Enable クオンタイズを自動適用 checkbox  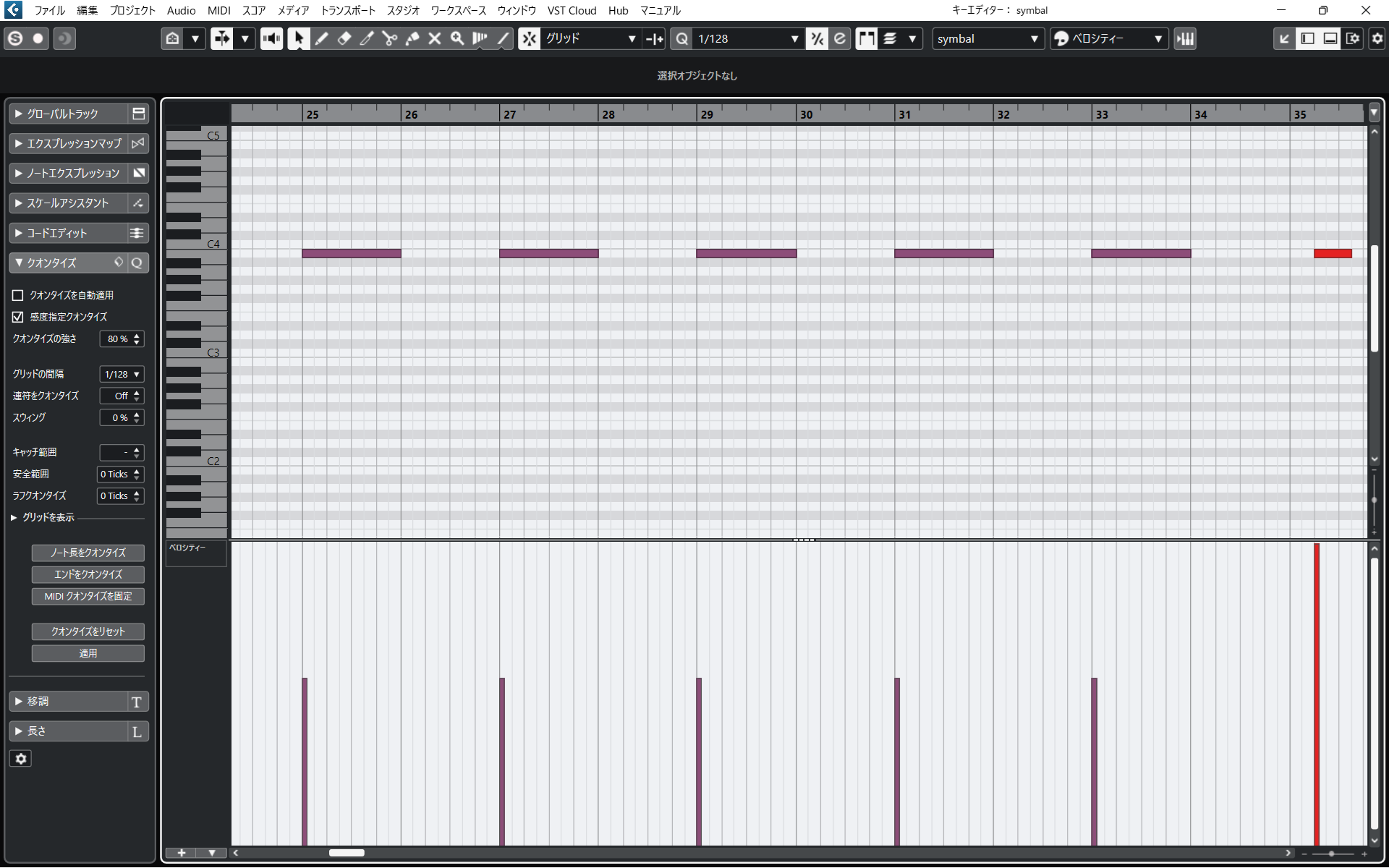(18, 296)
